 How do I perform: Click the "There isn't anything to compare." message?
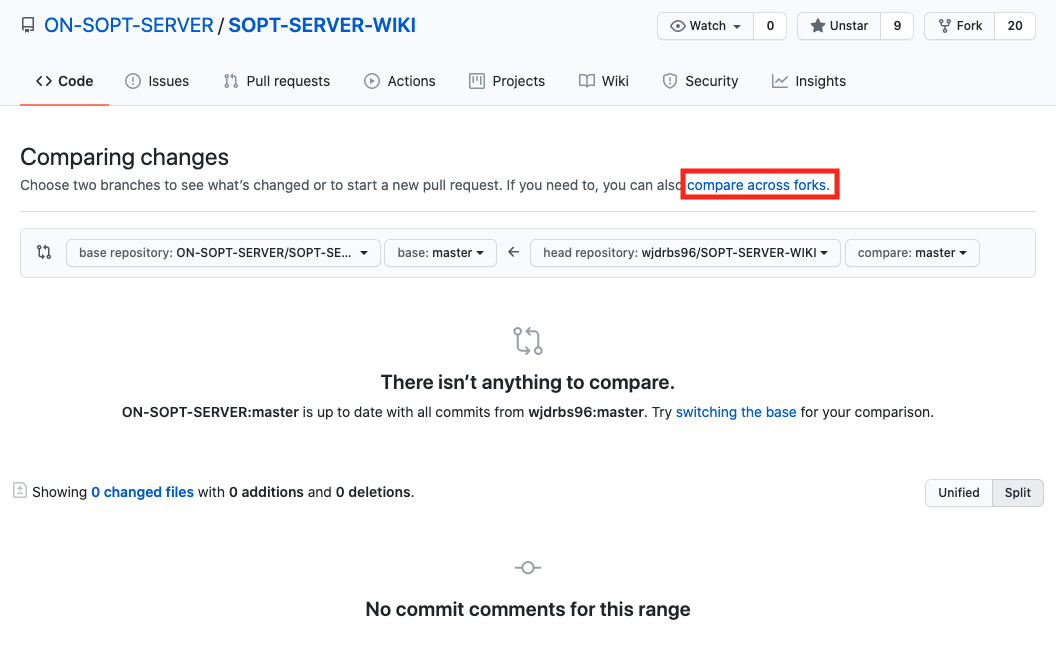(528, 383)
